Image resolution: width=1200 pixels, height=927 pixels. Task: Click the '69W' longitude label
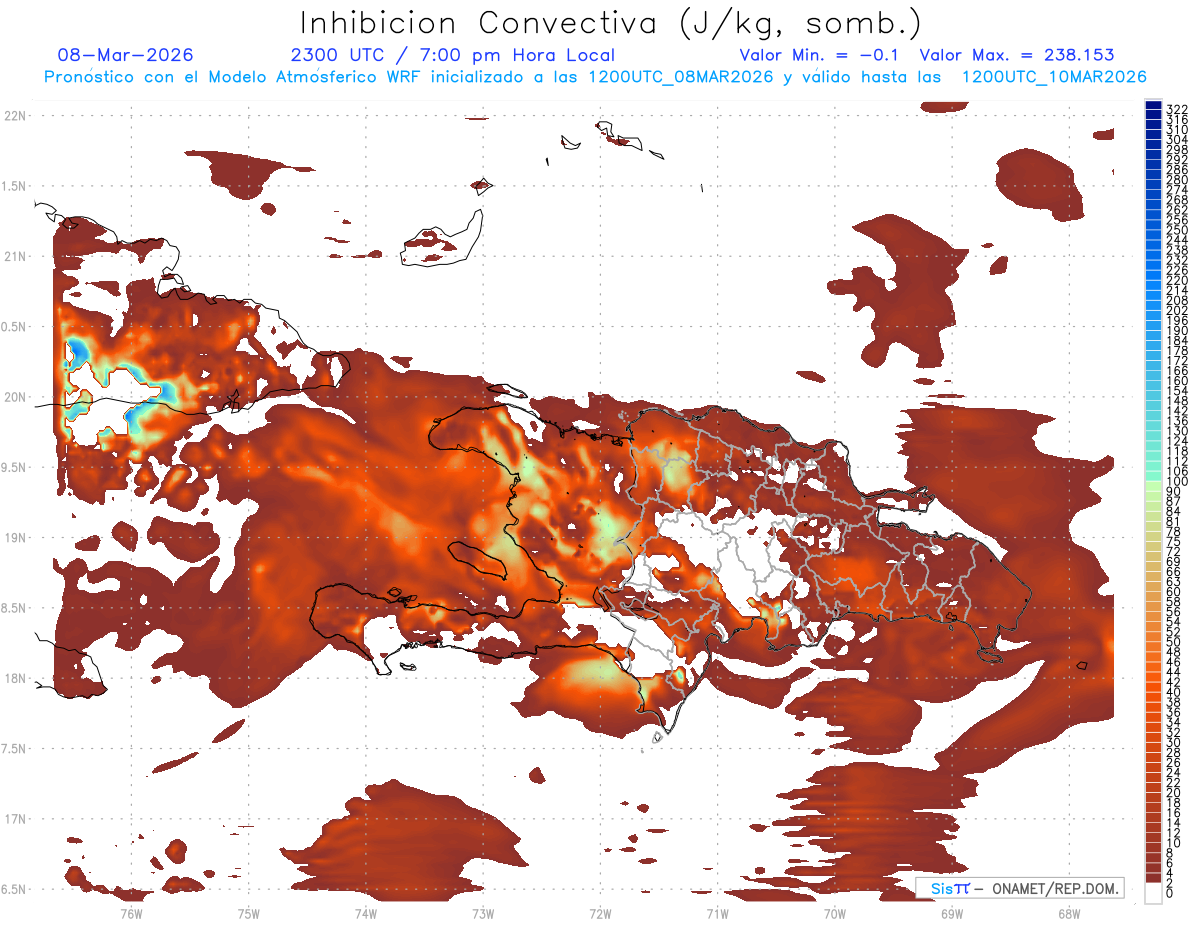tap(952, 913)
